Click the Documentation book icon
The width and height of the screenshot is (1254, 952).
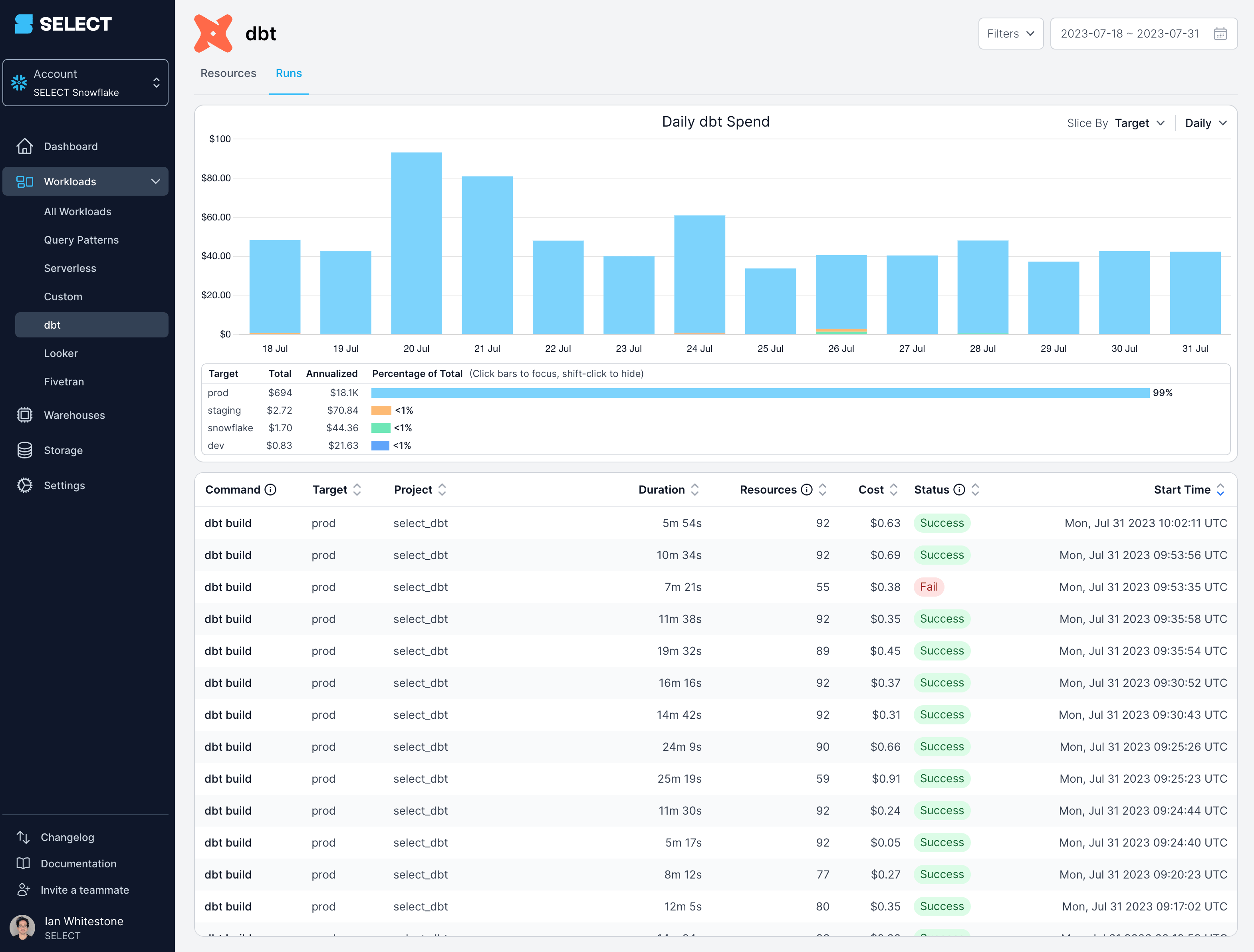[23, 863]
